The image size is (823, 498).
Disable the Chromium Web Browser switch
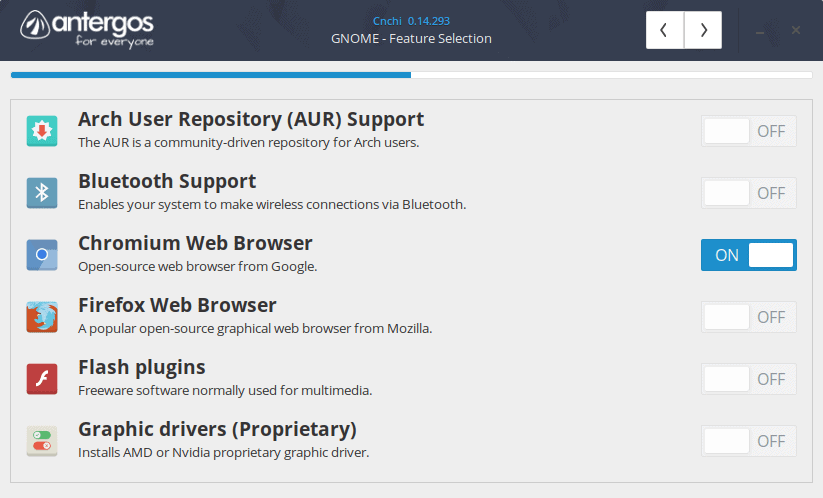tap(748, 255)
